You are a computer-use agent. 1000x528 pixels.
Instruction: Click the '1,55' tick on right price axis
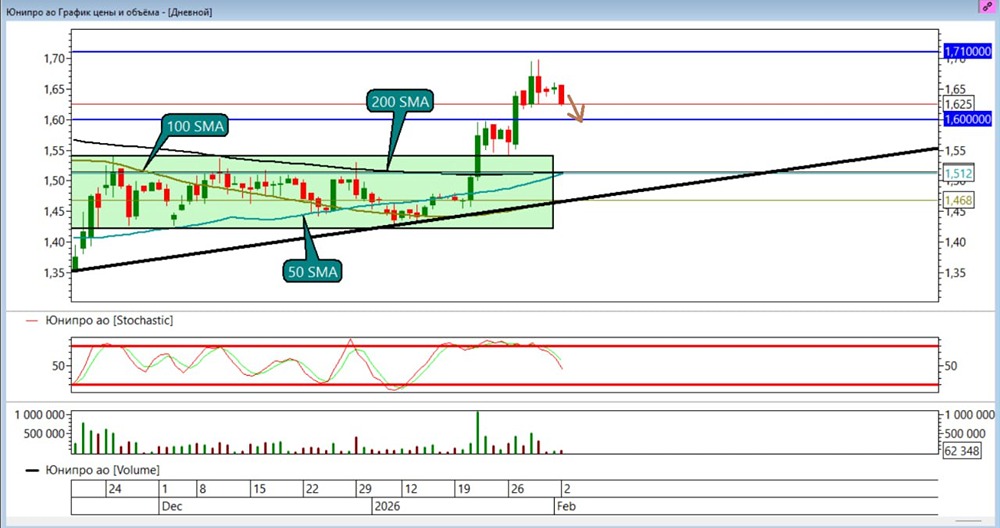click(955, 151)
